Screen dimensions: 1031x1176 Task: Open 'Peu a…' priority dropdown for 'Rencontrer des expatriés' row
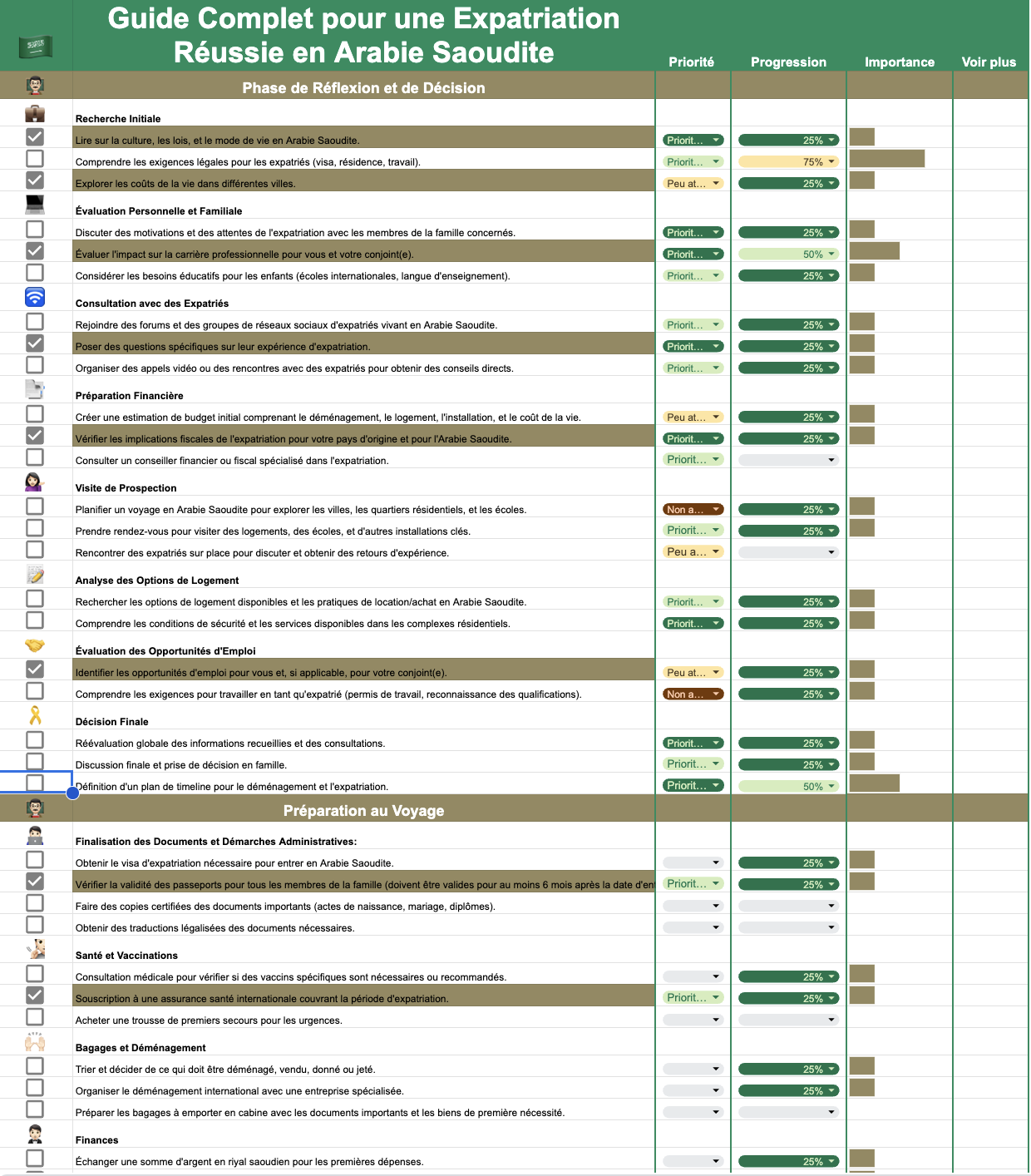[x=693, y=551]
